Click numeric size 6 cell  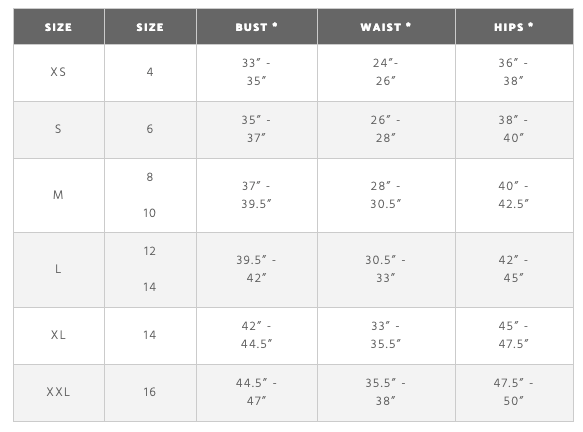(150, 130)
